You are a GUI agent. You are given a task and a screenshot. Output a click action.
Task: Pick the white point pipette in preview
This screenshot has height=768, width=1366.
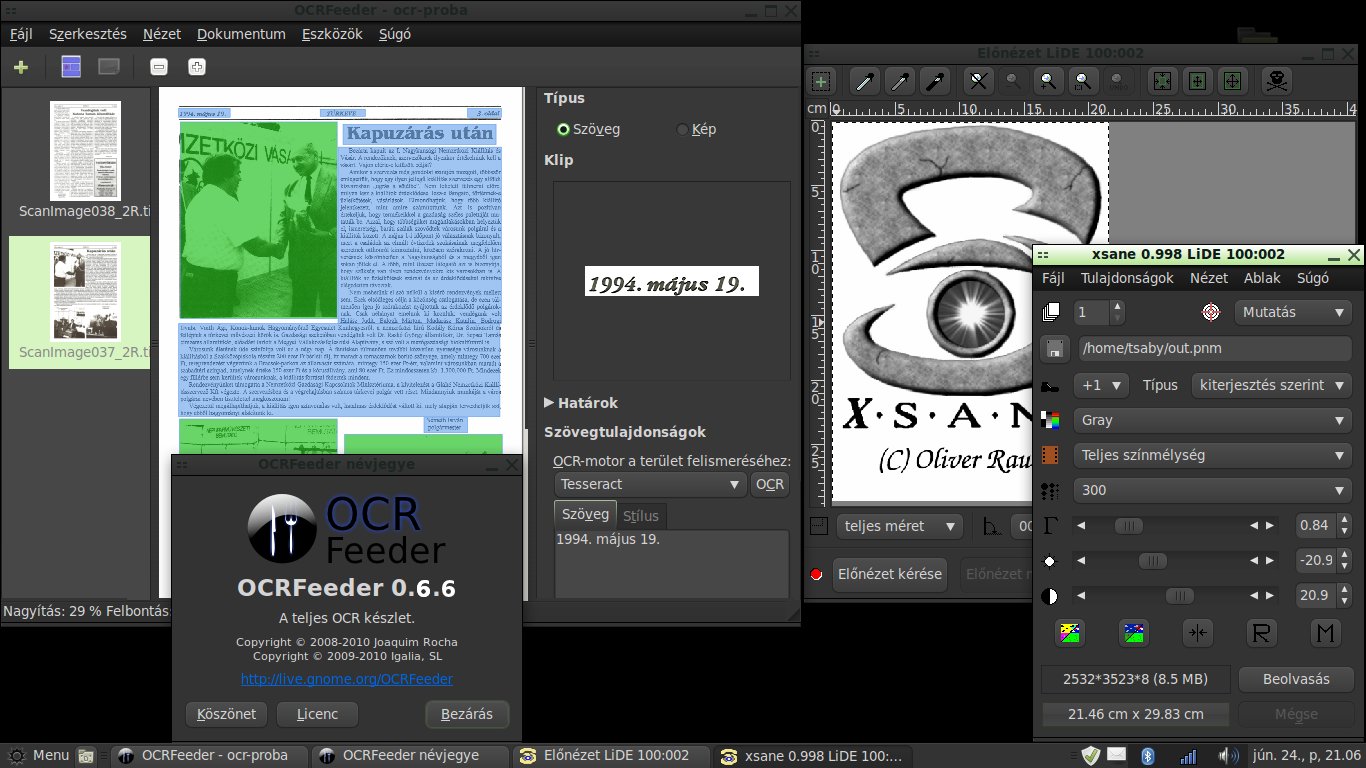[865, 81]
